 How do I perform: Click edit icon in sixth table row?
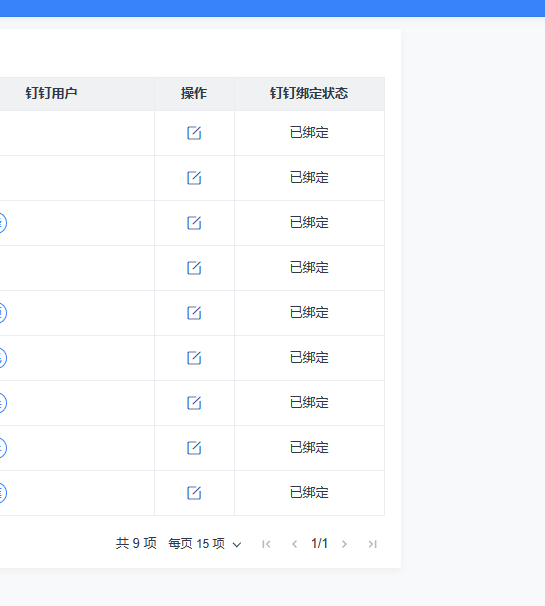click(x=194, y=357)
